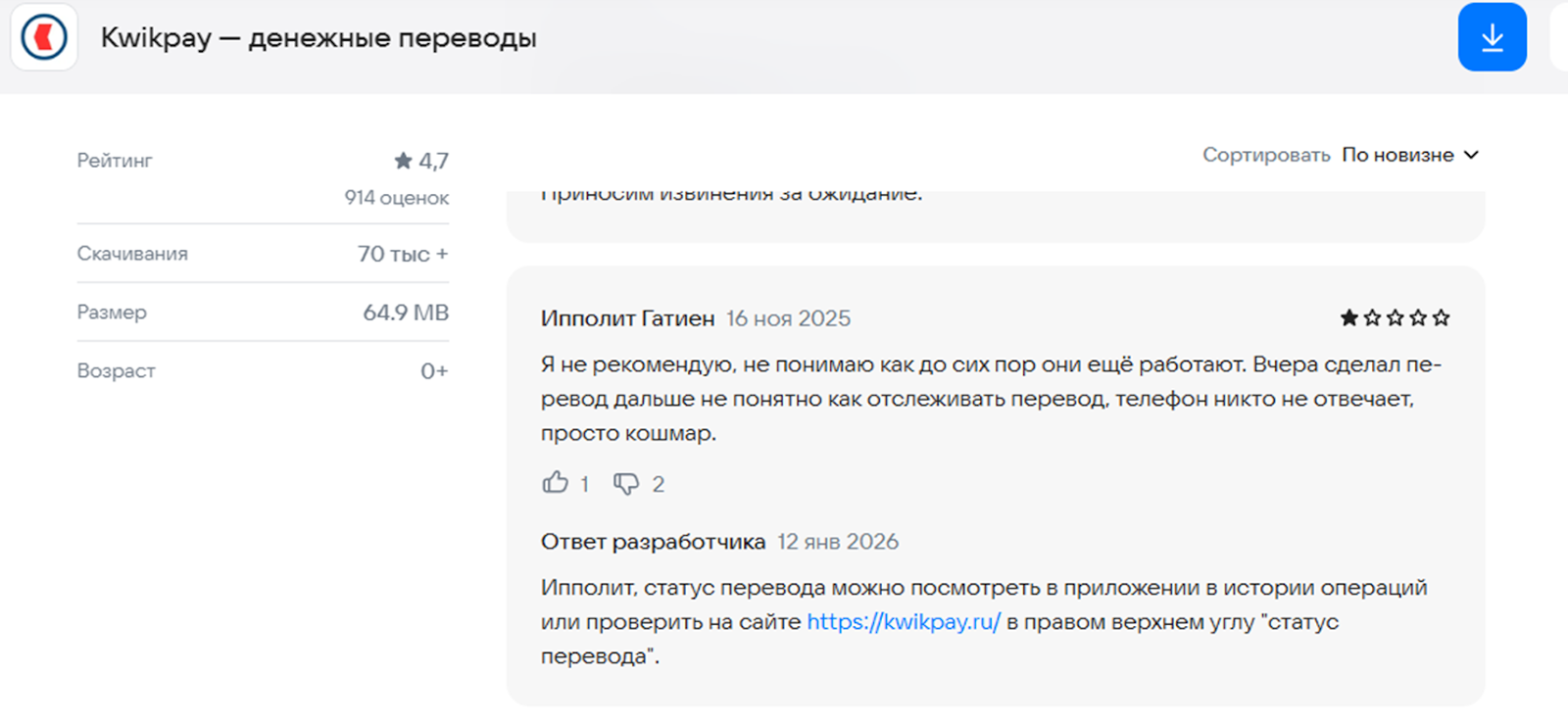The width and height of the screenshot is (1568, 723).
Task: Click the 'Рейтинг' label
Action: point(115,161)
